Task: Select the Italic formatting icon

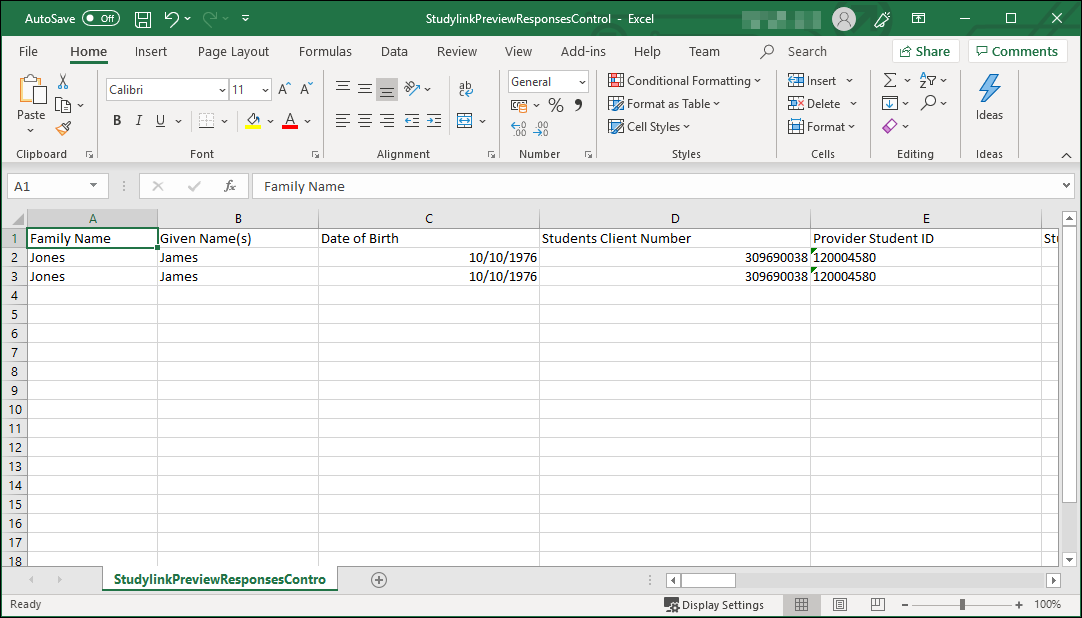Action: (138, 120)
